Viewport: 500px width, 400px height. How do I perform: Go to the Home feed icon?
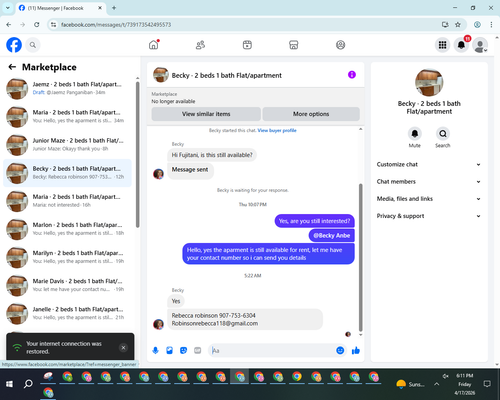(x=154, y=45)
